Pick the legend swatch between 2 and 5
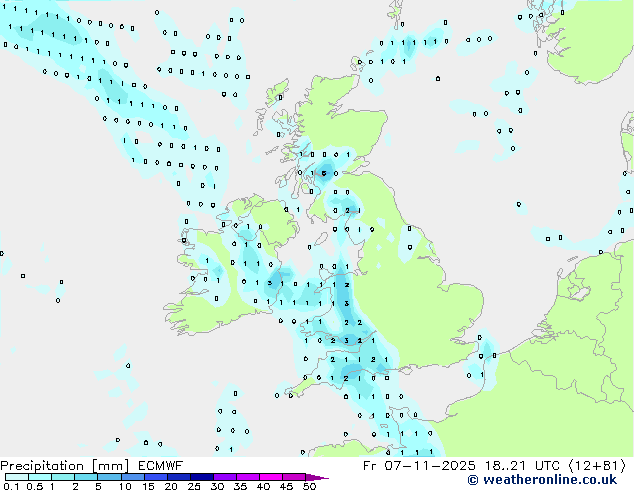 pos(86,477)
